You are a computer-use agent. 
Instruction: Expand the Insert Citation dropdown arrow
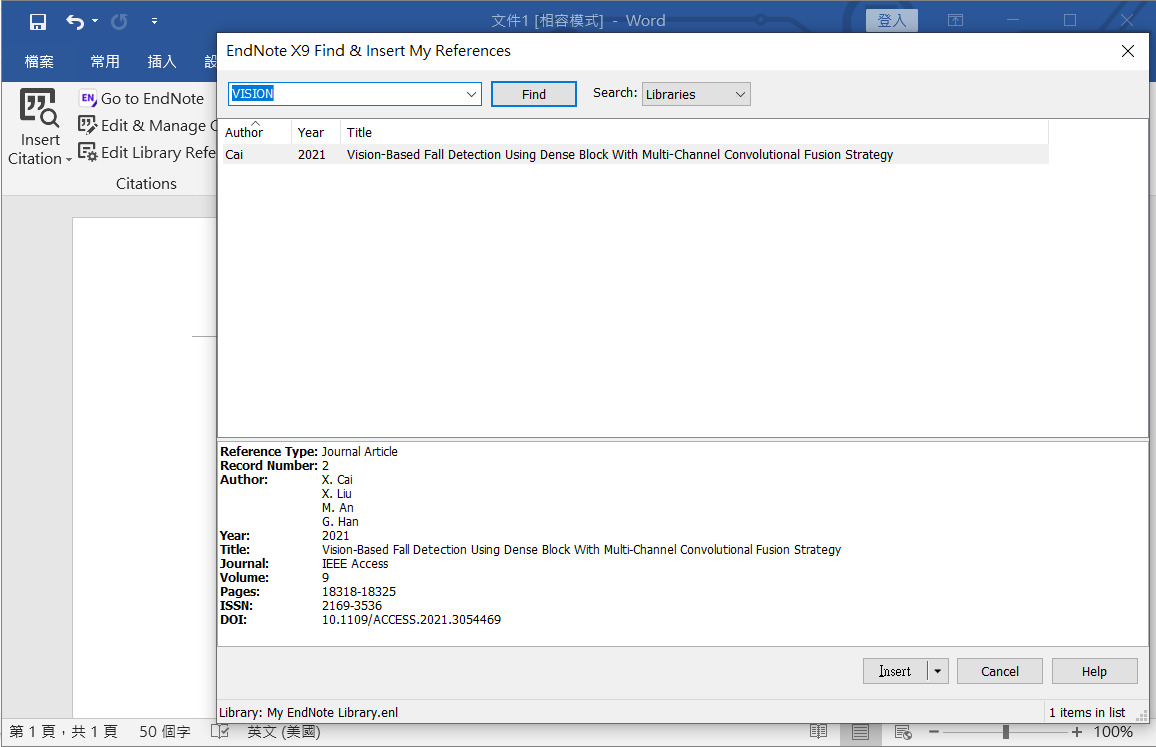pos(69,159)
